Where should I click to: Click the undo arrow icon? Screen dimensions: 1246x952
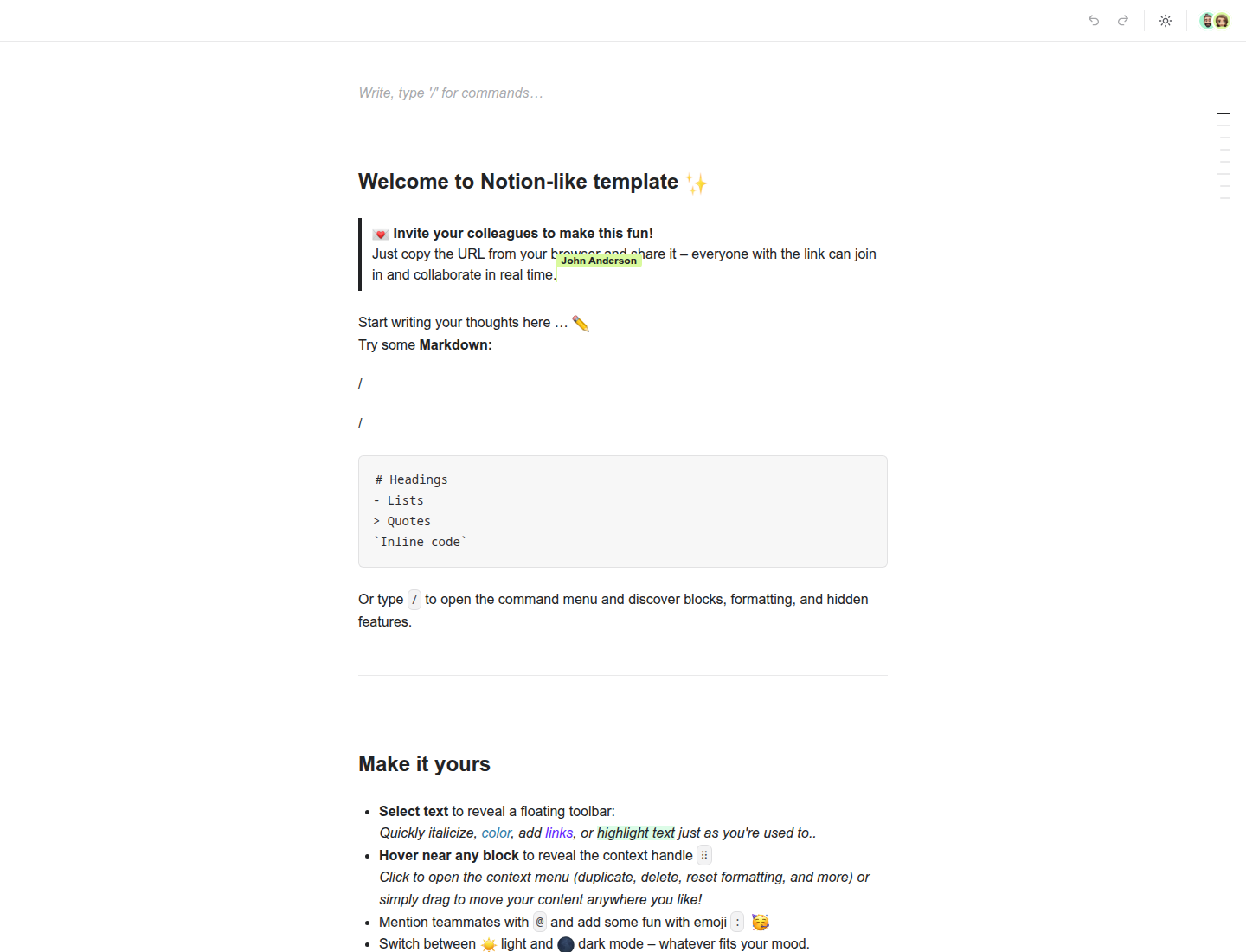tap(1094, 21)
